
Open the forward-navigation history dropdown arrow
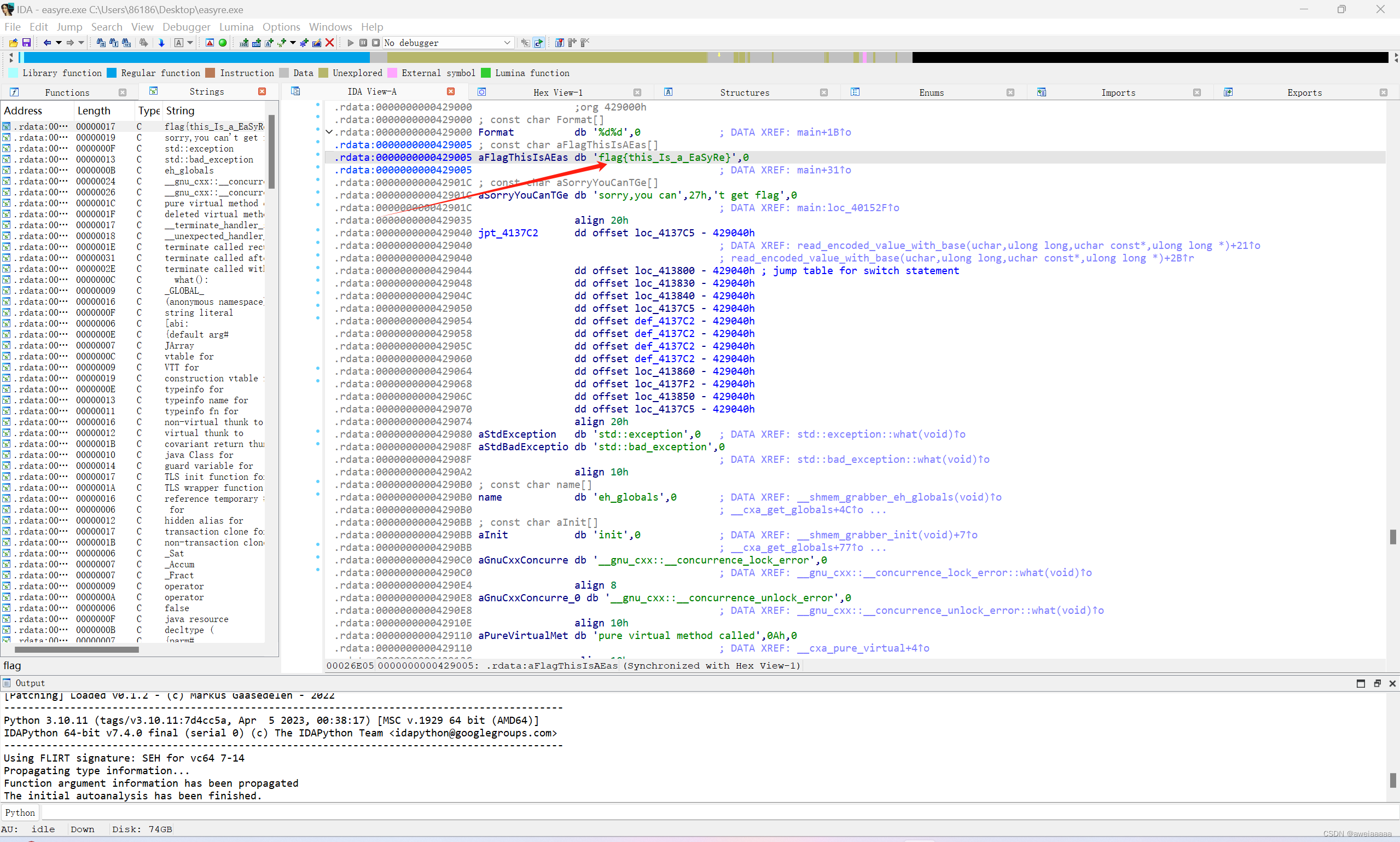(x=81, y=43)
